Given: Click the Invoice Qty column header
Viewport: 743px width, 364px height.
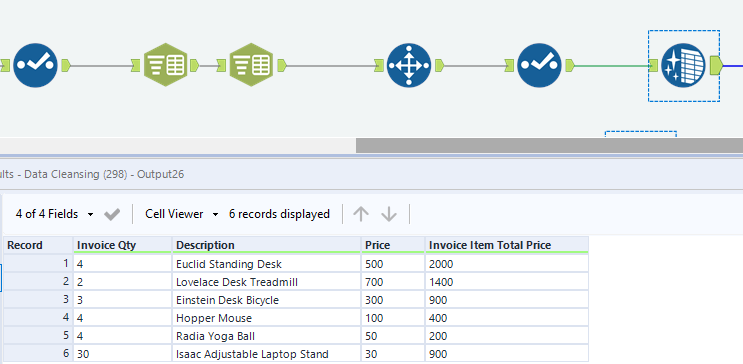Looking at the screenshot, I should [122, 245].
